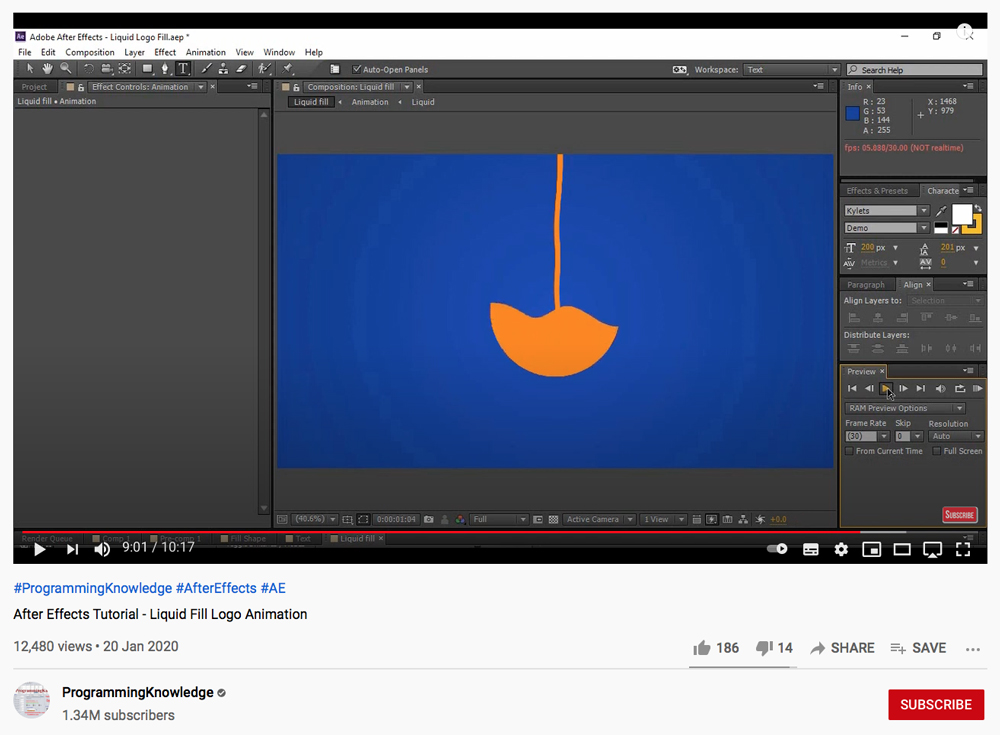Start RAM preview from the Preview panel

tap(977, 389)
